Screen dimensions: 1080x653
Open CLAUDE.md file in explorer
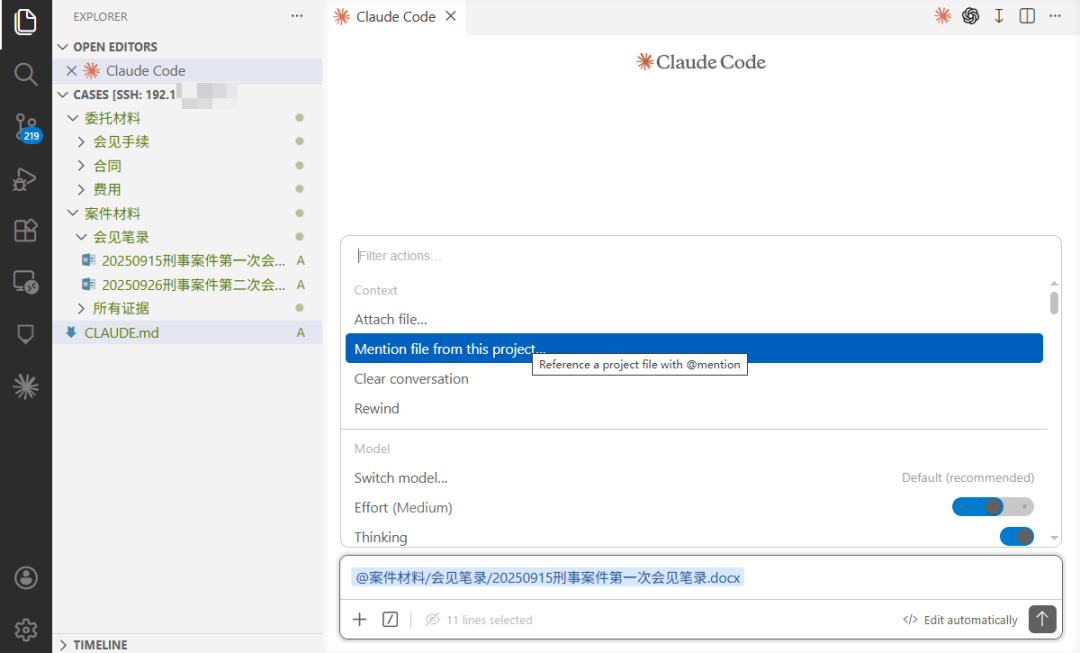click(187, 332)
